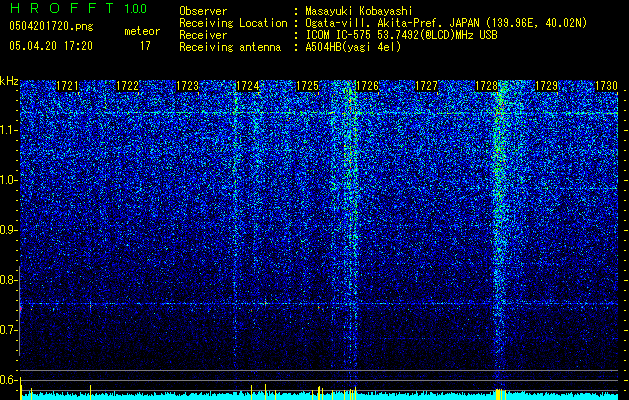
Task: Click the HROFFT 1.0.0 title text
Action: (79, 8)
